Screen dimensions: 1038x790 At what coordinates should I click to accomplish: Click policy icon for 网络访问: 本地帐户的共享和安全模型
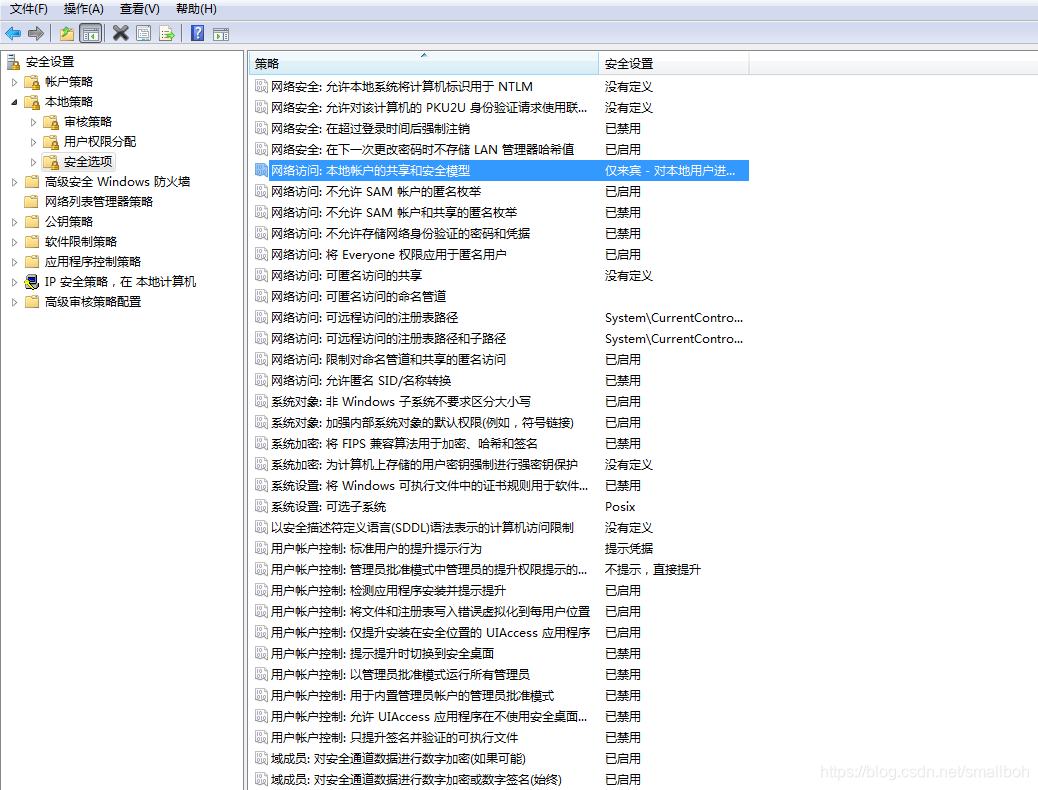(261, 170)
